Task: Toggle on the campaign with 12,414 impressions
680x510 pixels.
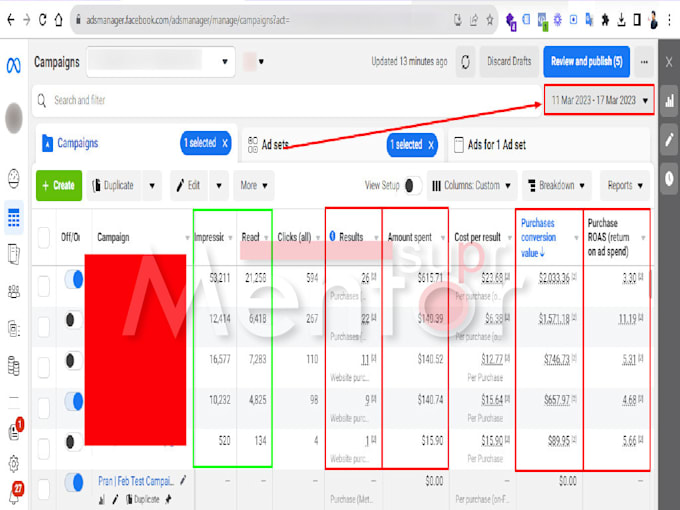Action: [74, 320]
